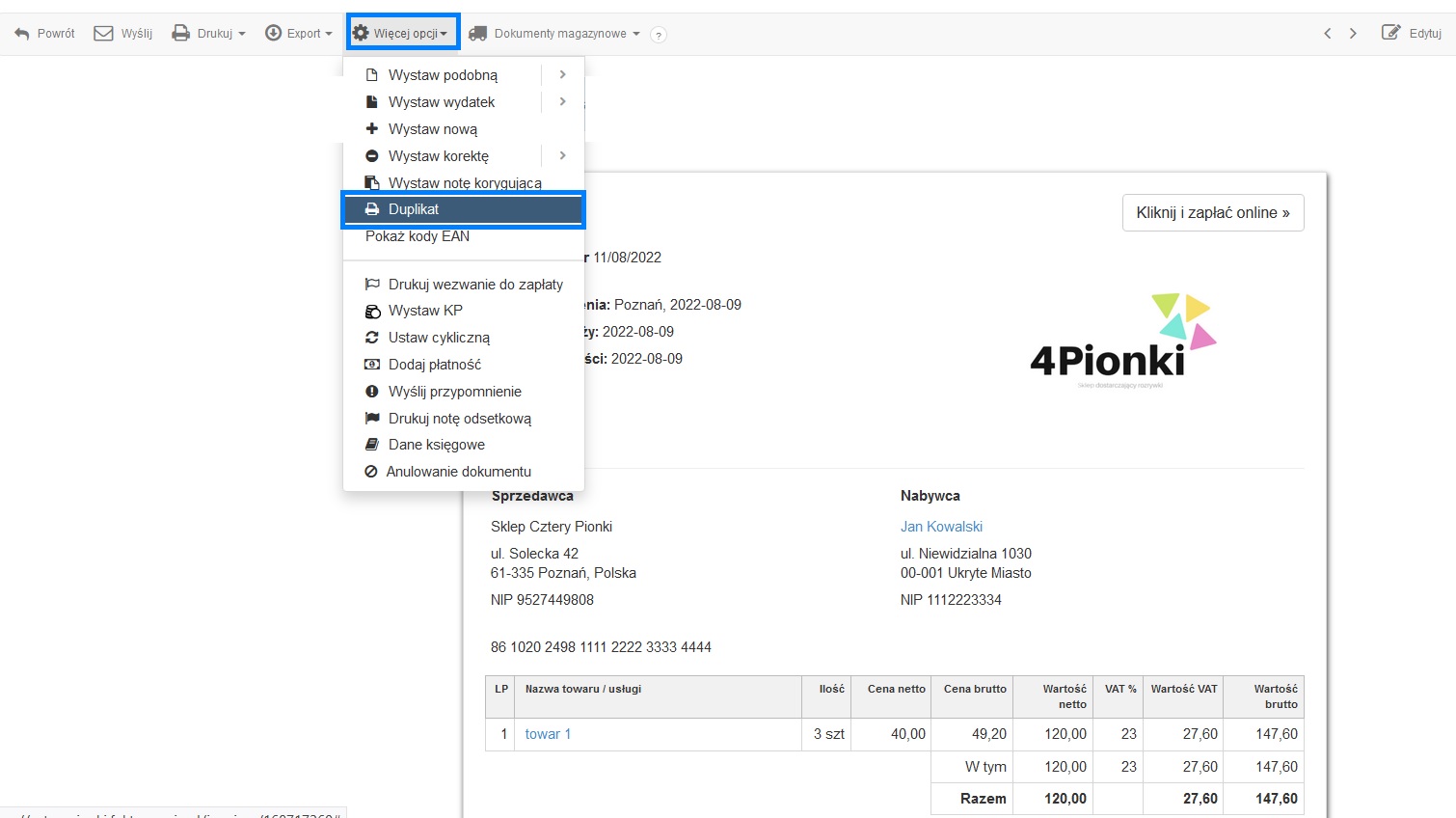The width and height of the screenshot is (1456, 818).
Task: Expand the Wystaw podobną submenu arrow
Action: pos(562,74)
